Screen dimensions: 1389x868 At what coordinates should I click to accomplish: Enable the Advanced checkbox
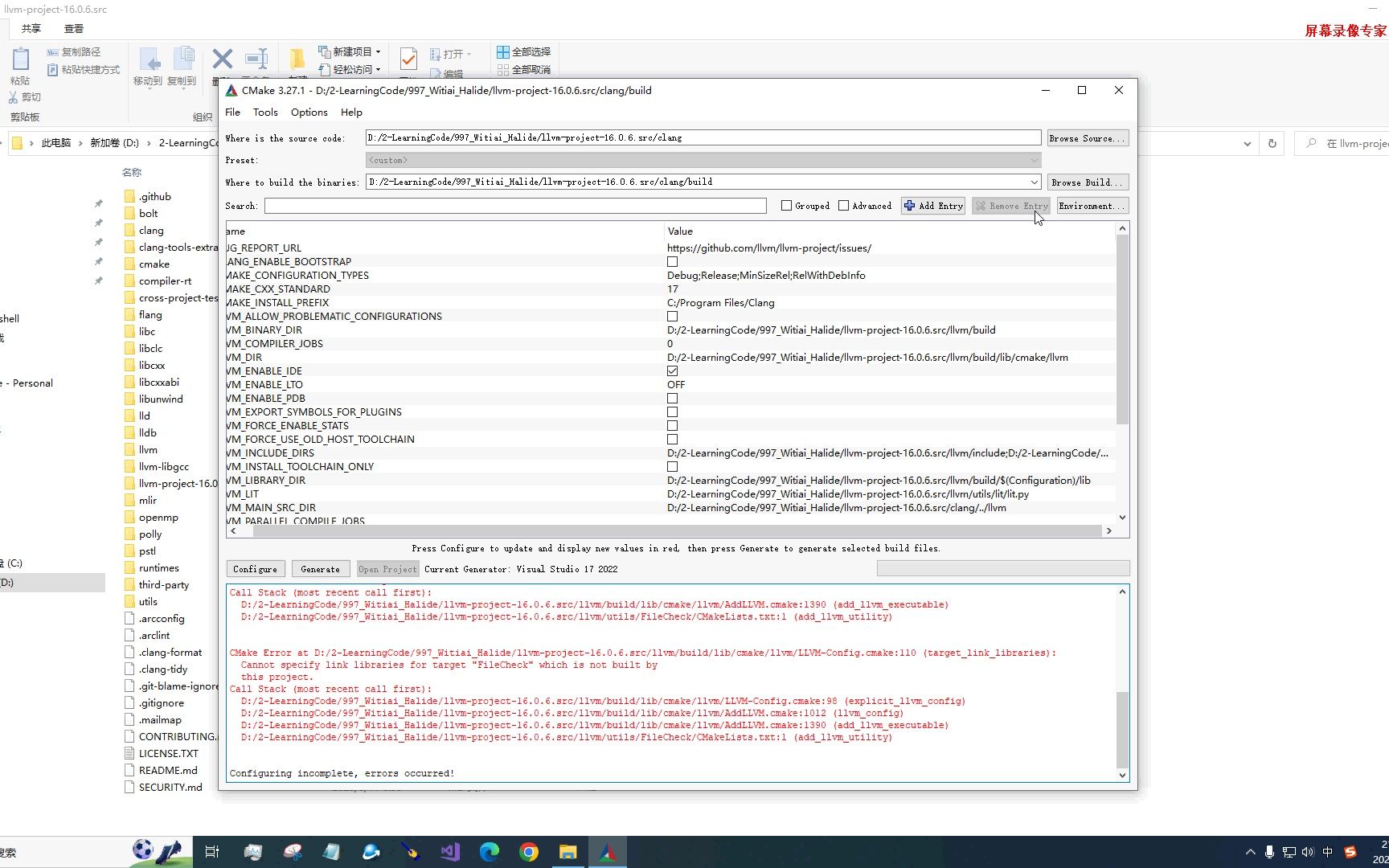(844, 206)
